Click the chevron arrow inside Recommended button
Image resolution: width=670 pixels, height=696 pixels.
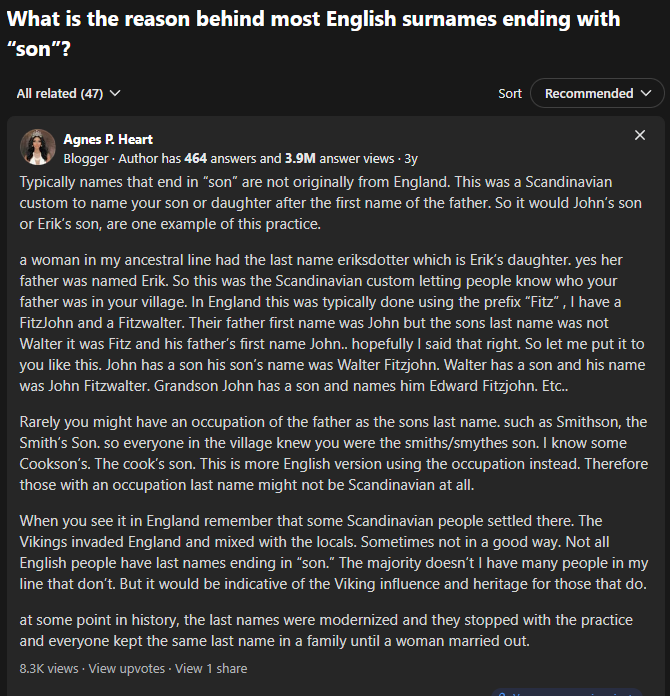click(646, 93)
